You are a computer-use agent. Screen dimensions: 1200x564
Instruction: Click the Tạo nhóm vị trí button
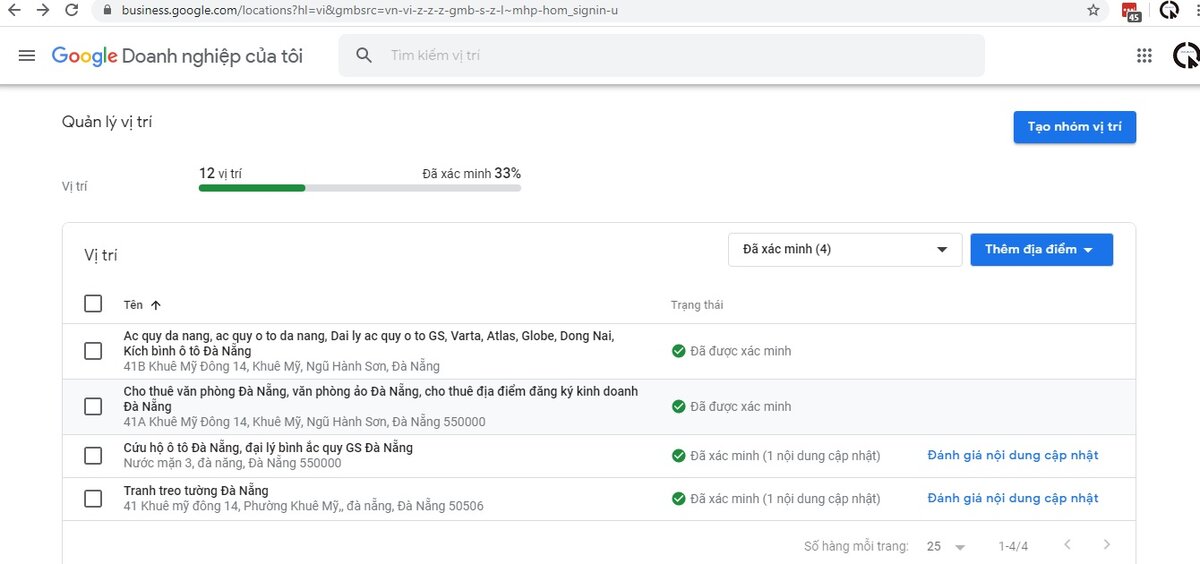pyautogui.click(x=1074, y=127)
